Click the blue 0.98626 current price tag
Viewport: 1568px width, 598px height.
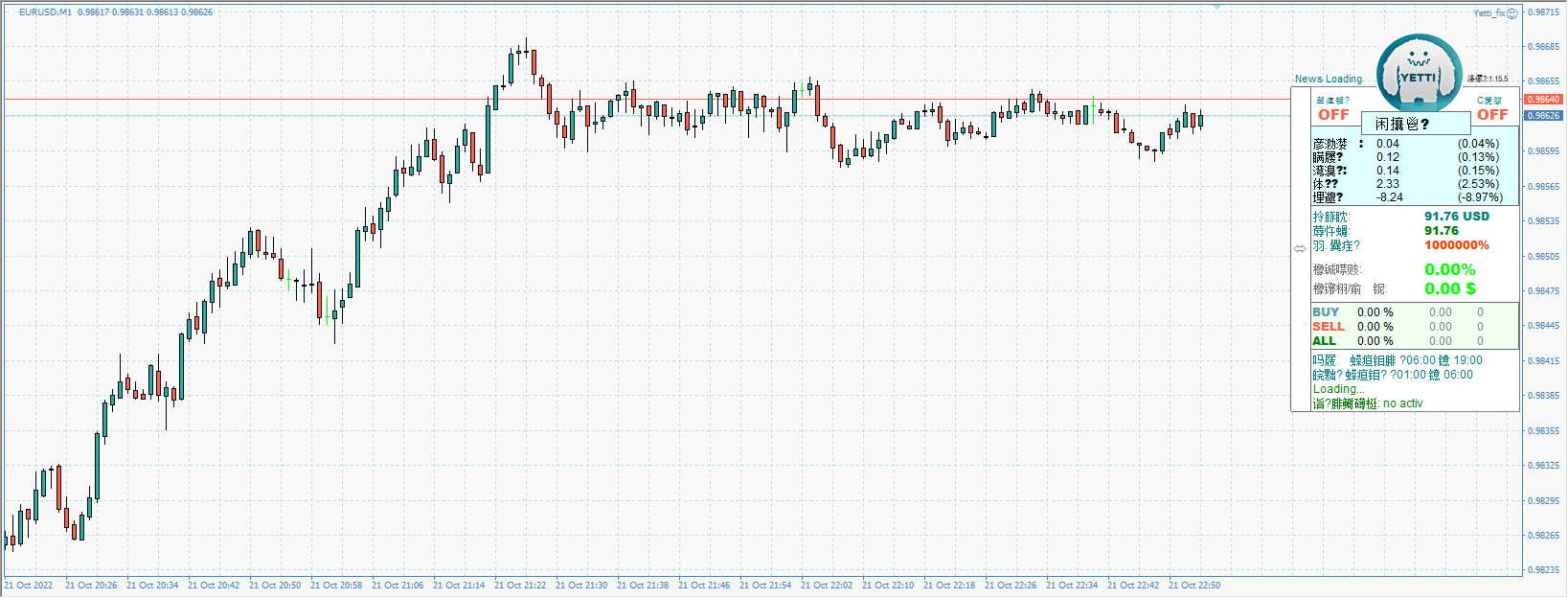click(1543, 116)
